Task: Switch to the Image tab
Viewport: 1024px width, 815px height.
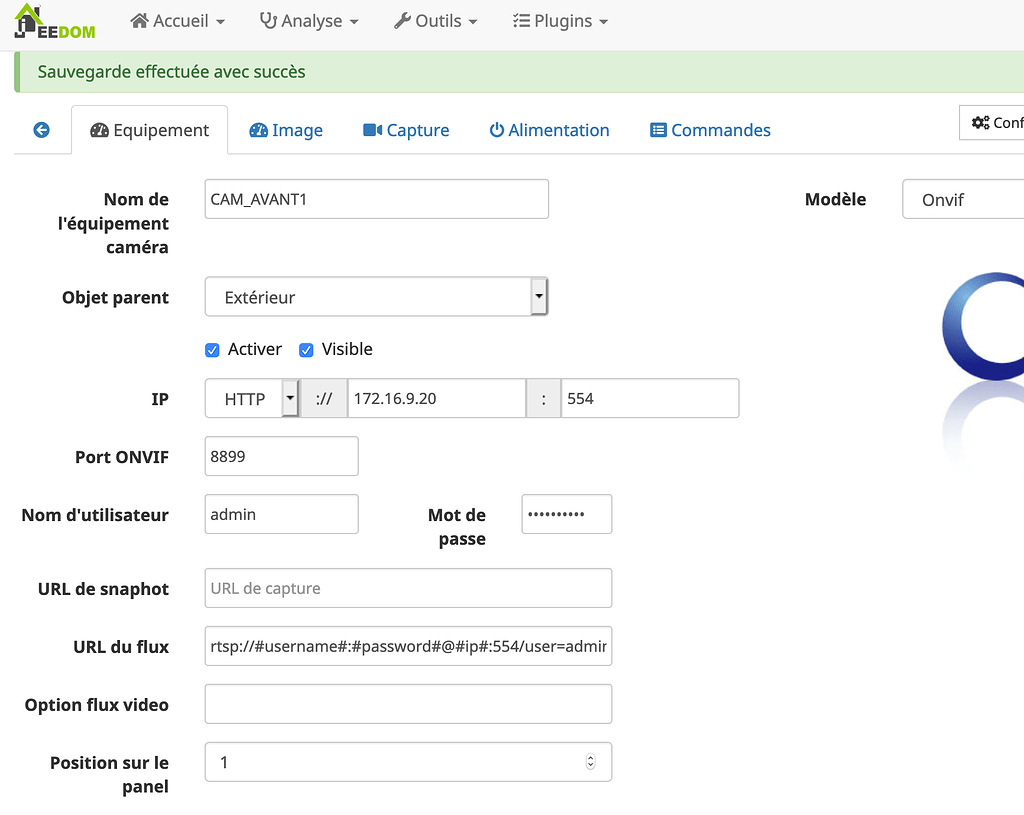Action: pyautogui.click(x=286, y=130)
